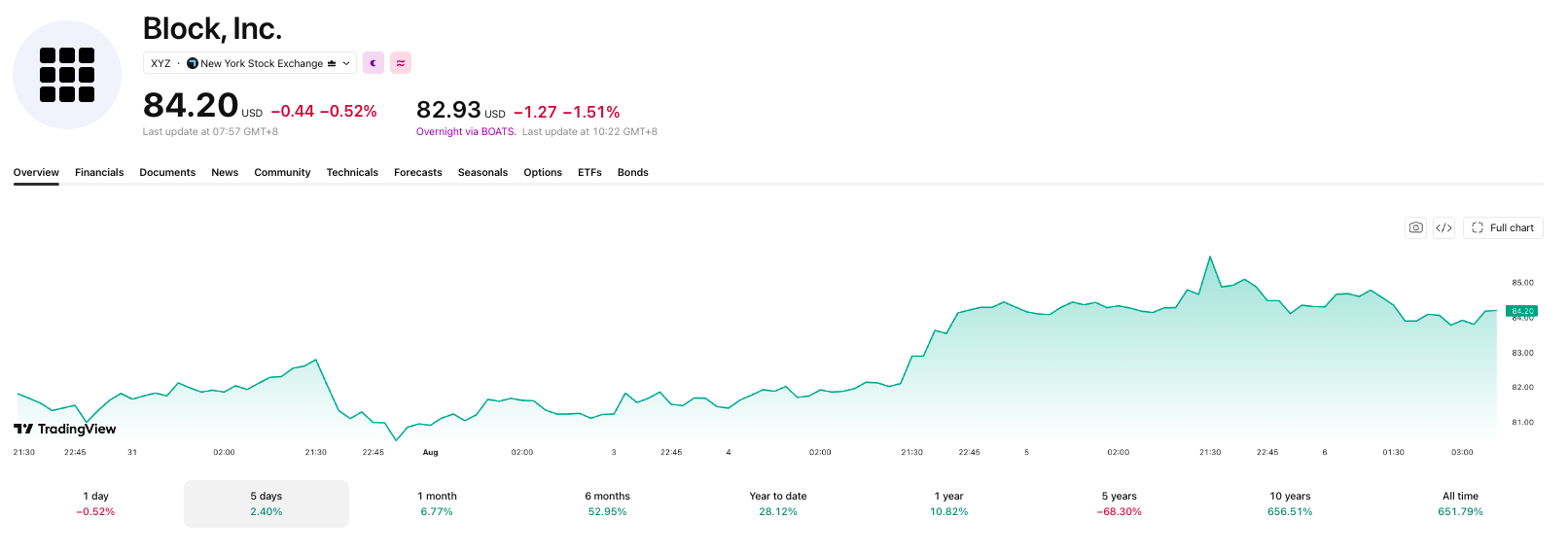Select the 1 day range

pyautogui.click(x=95, y=503)
